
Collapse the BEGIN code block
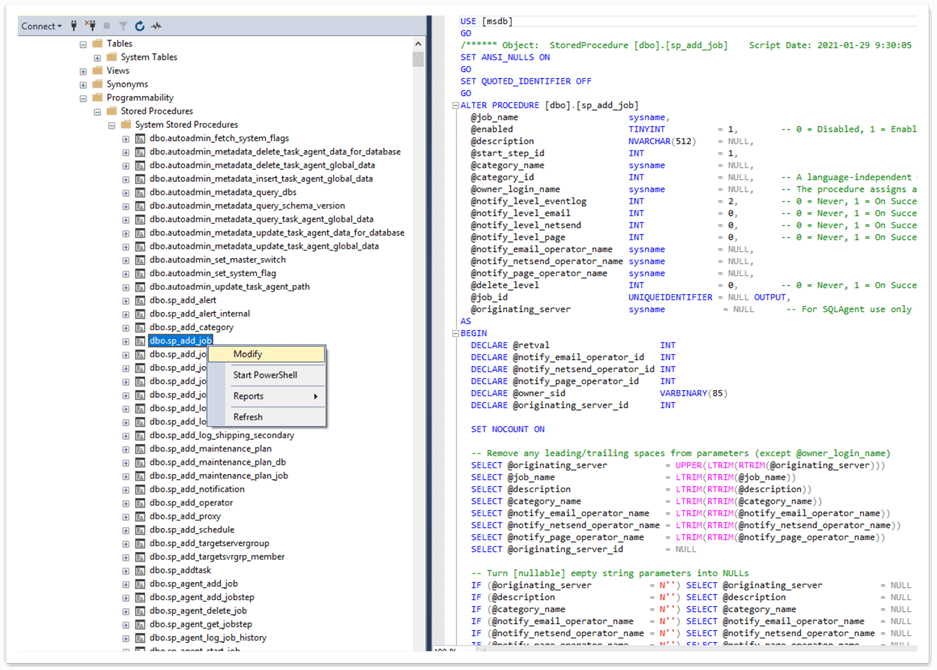[x=455, y=333]
